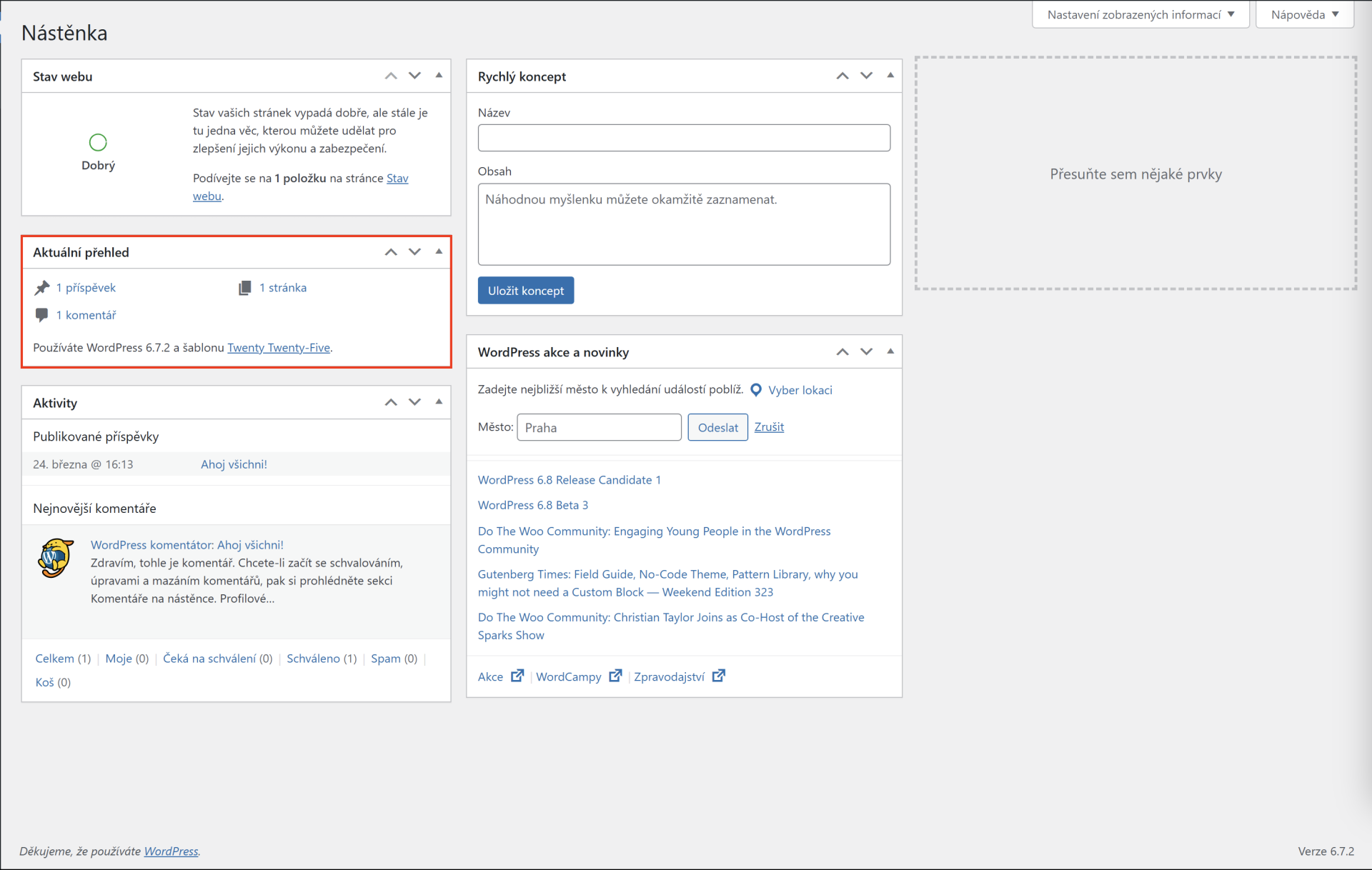Collapse the Stav webu panel
The image size is (1372, 870).
click(x=438, y=76)
